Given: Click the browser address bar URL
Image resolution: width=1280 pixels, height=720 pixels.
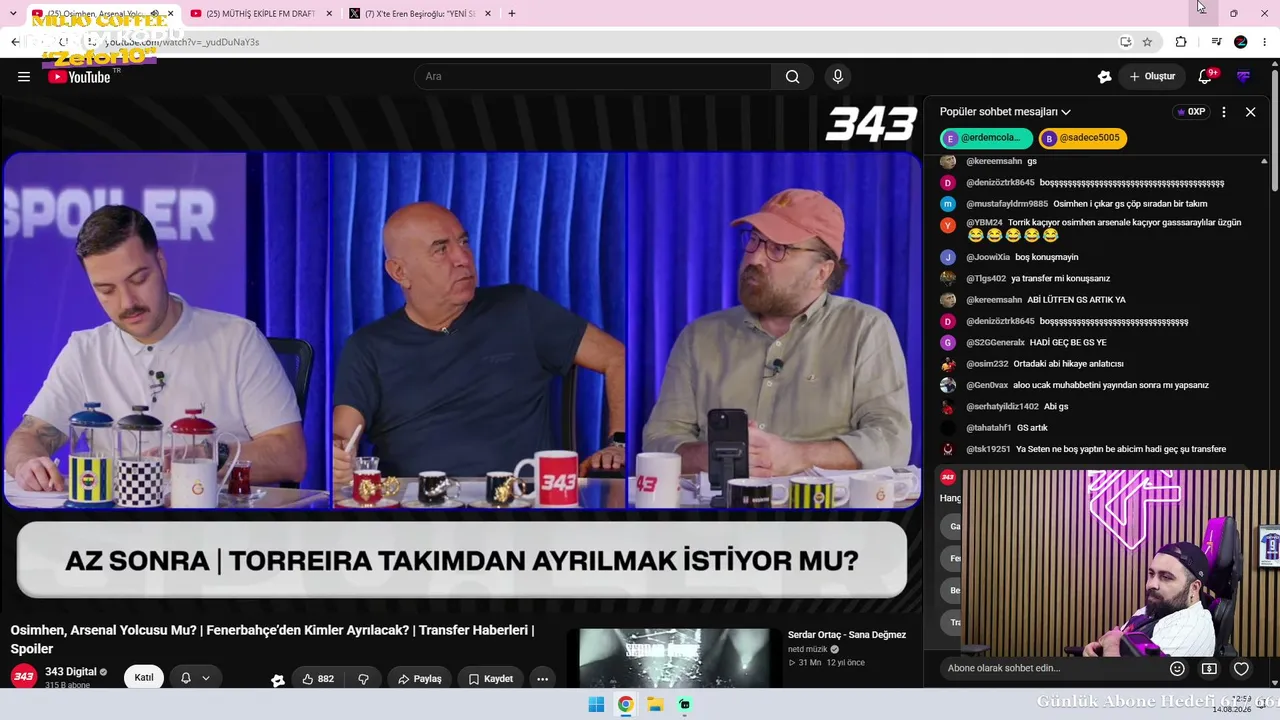Looking at the screenshot, I should click(183, 42).
